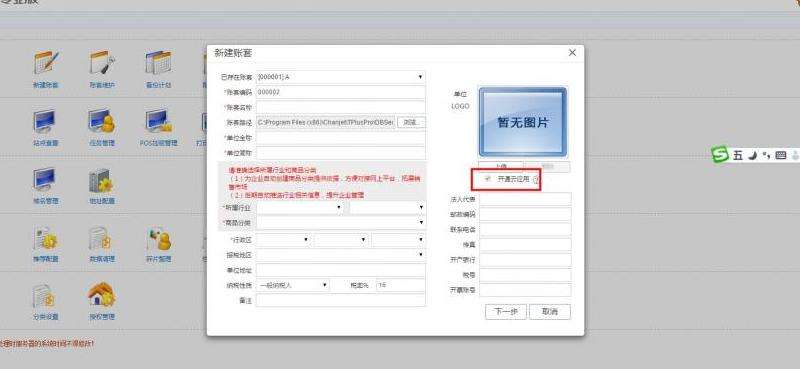Focus the 税率% field showing 16
800x369 pixels.
coord(401,285)
